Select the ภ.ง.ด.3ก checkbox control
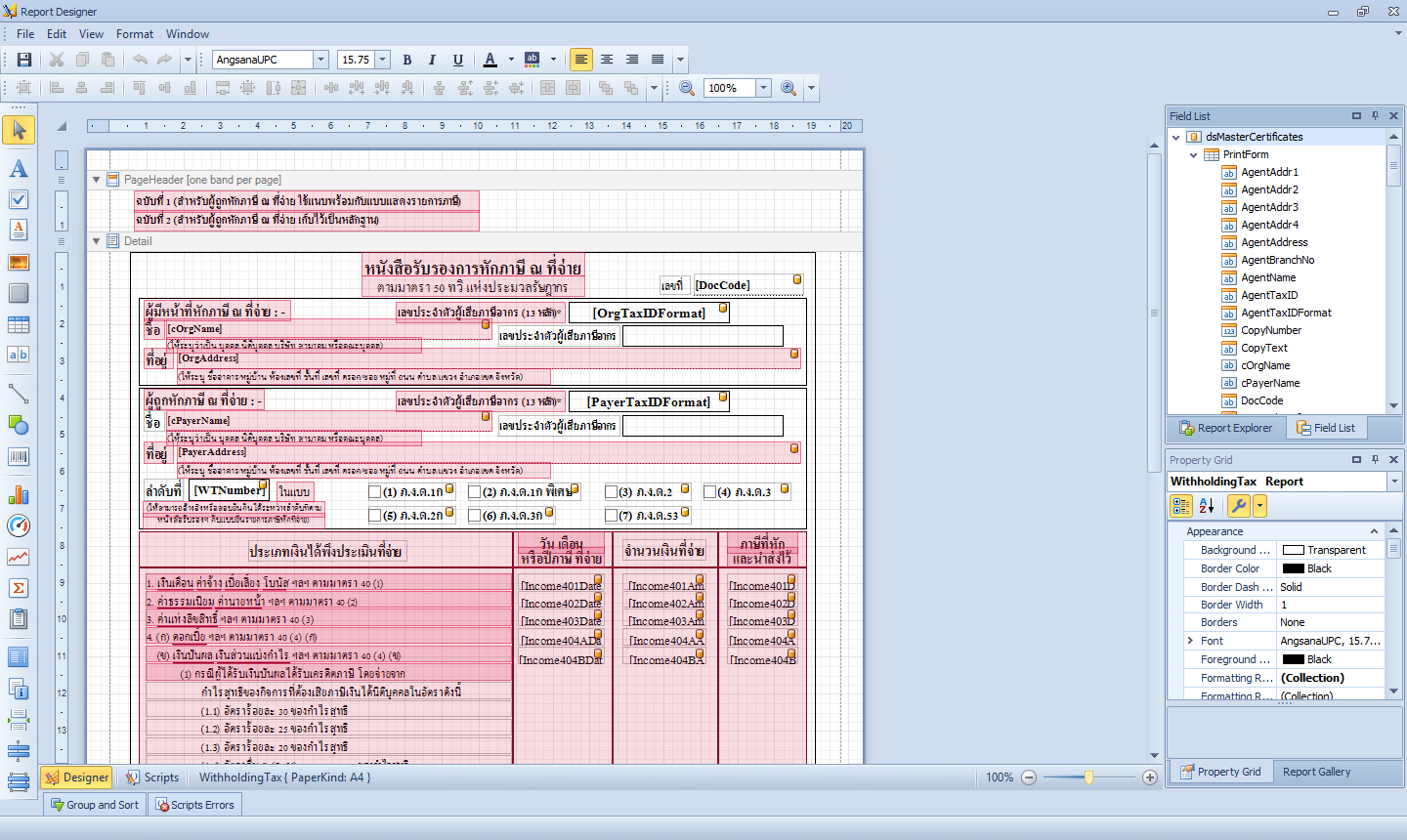Screen dimensions: 1407x840 pos(510,515)
